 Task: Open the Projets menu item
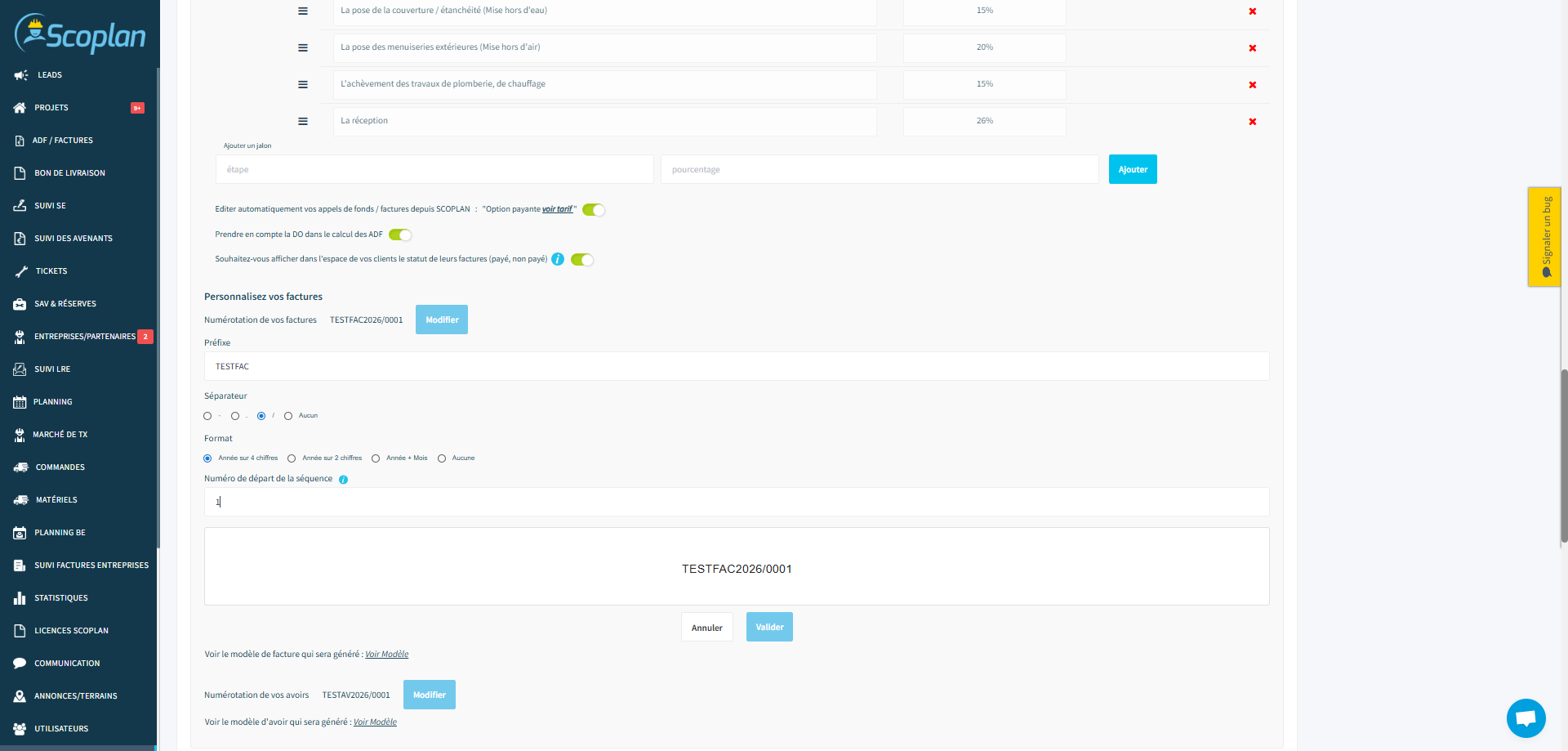point(51,108)
